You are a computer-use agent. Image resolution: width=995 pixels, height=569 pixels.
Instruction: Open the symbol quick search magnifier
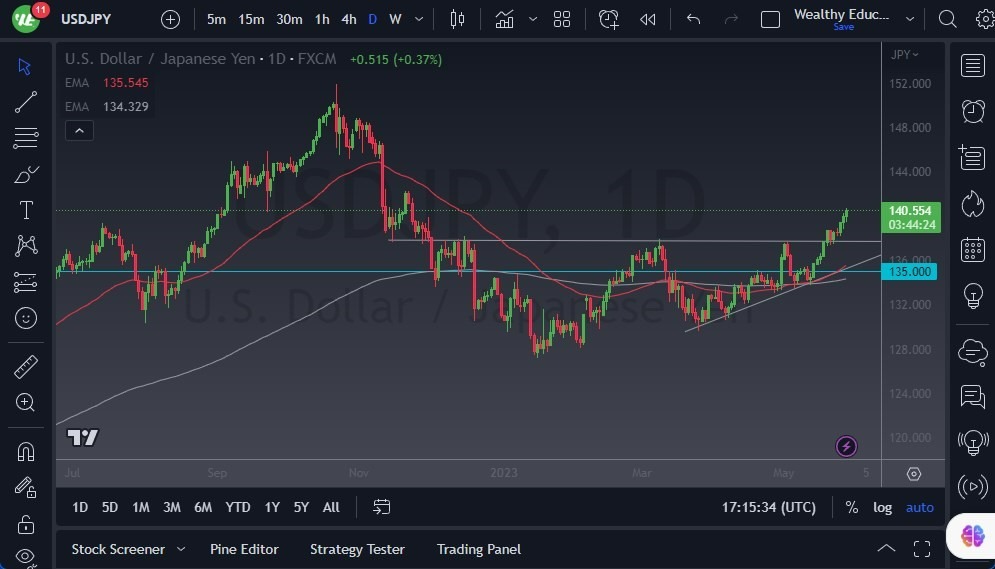(947, 19)
